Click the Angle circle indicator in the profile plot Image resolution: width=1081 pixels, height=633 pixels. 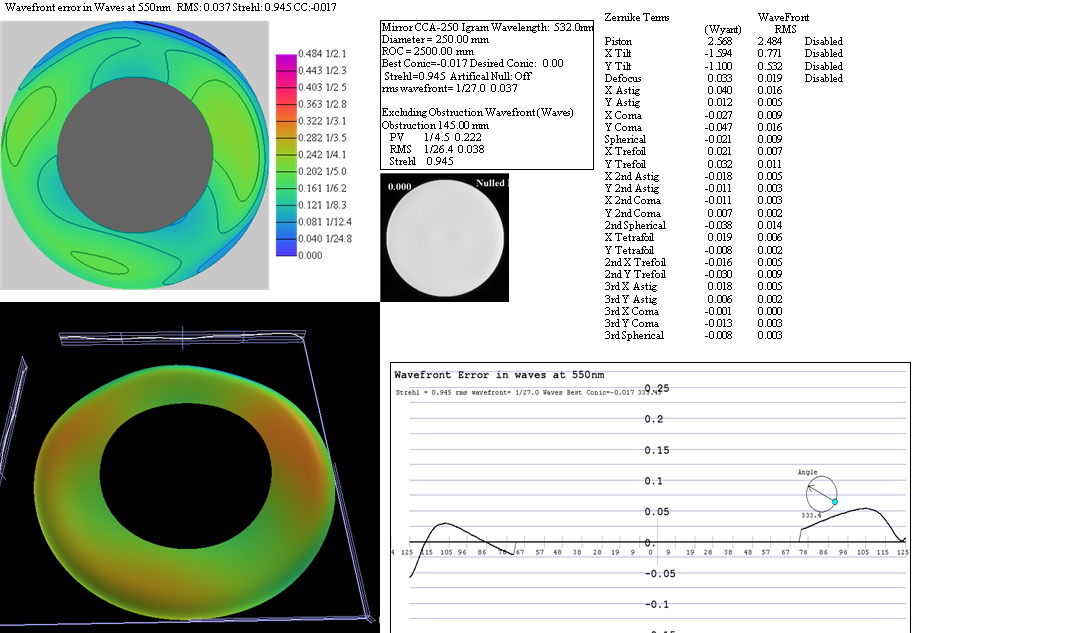click(x=821, y=494)
